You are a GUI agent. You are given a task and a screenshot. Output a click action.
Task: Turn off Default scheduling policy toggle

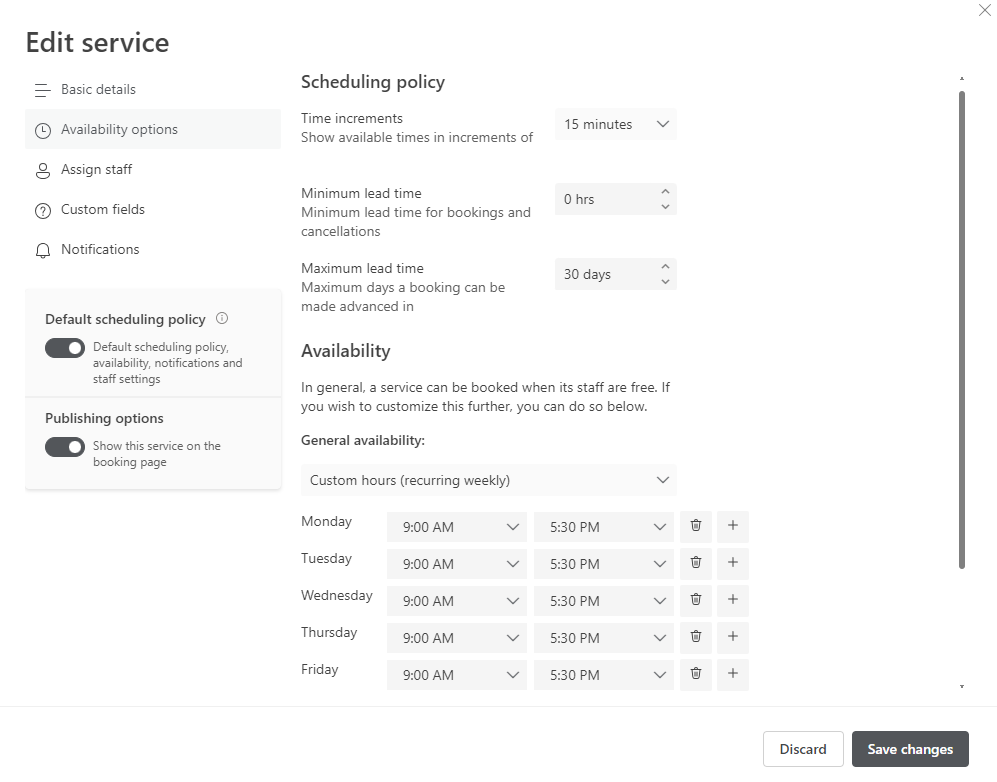click(x=65, y=348)
